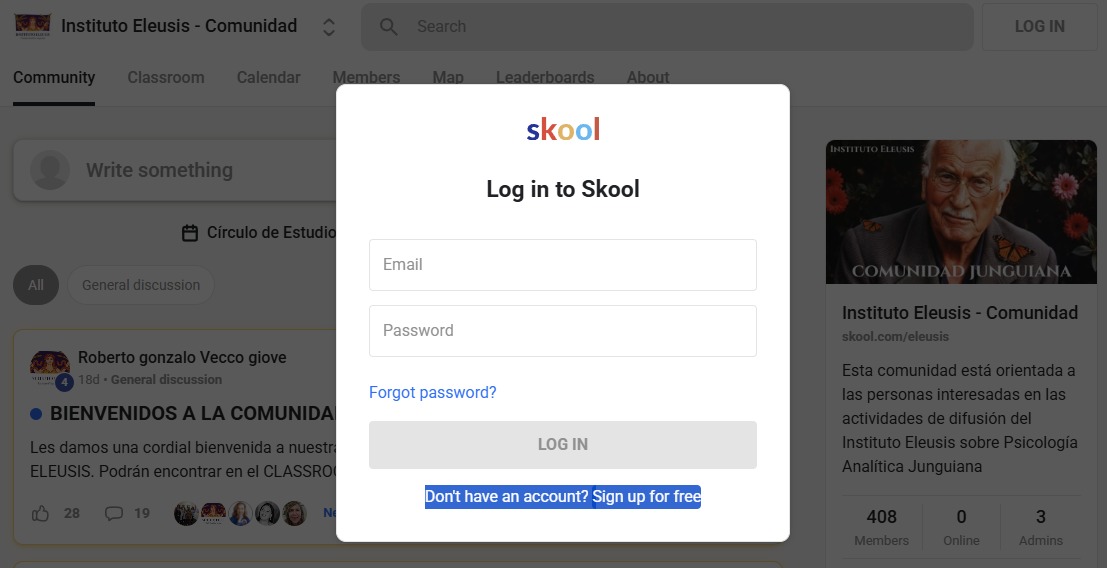Screen dimensions: 1107x568
Task: Click the Forgot password? link
Action: [433, 392]
